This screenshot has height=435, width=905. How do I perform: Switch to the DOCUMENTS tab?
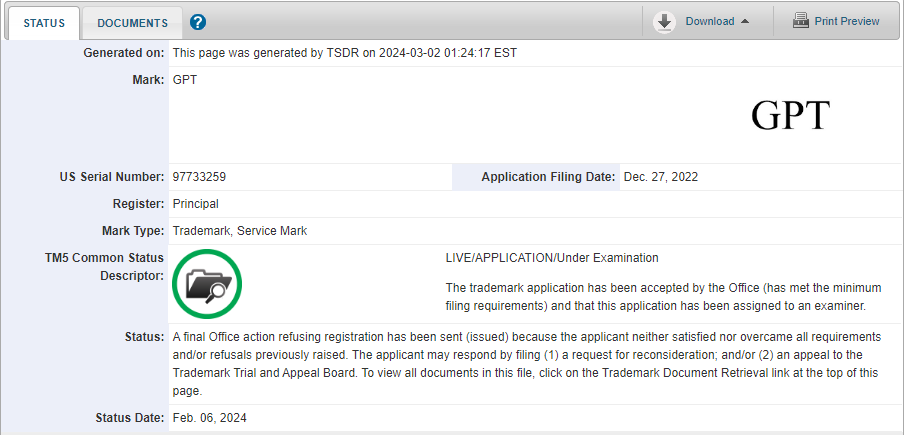pyautogui.click(x=132, y=23)
